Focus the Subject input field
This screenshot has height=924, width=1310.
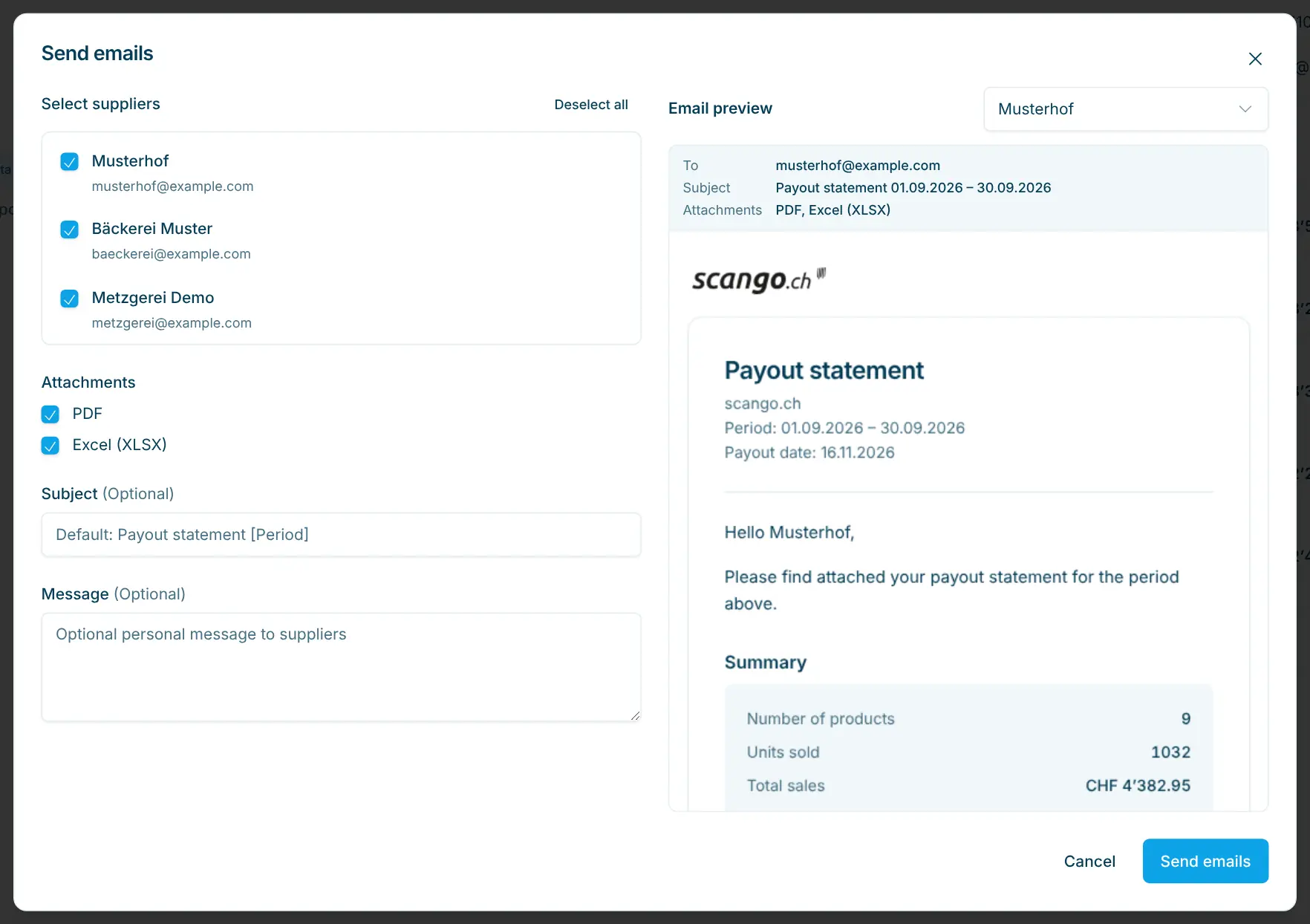click(x=341, y=535)
